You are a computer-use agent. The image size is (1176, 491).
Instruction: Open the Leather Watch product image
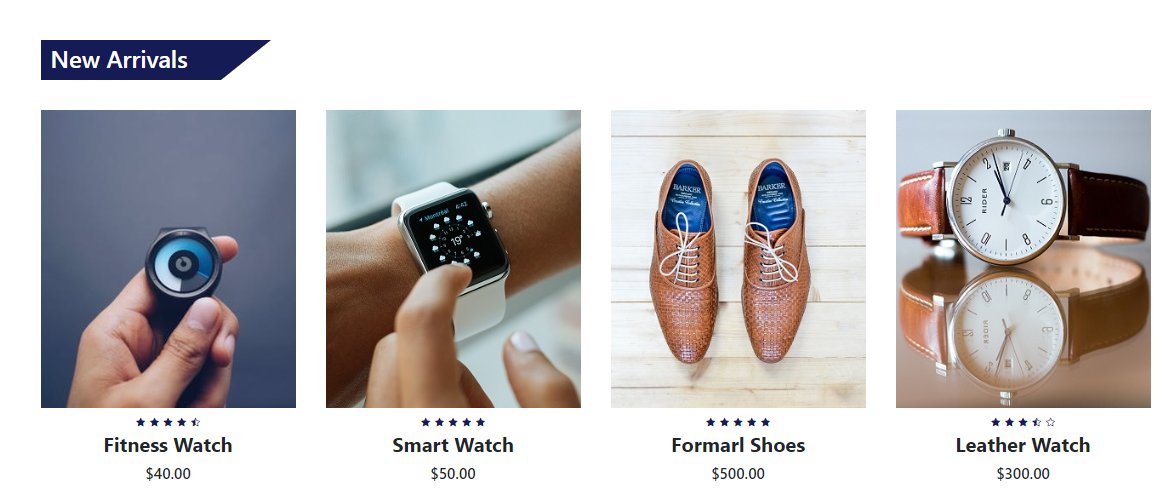point(1023,259)
